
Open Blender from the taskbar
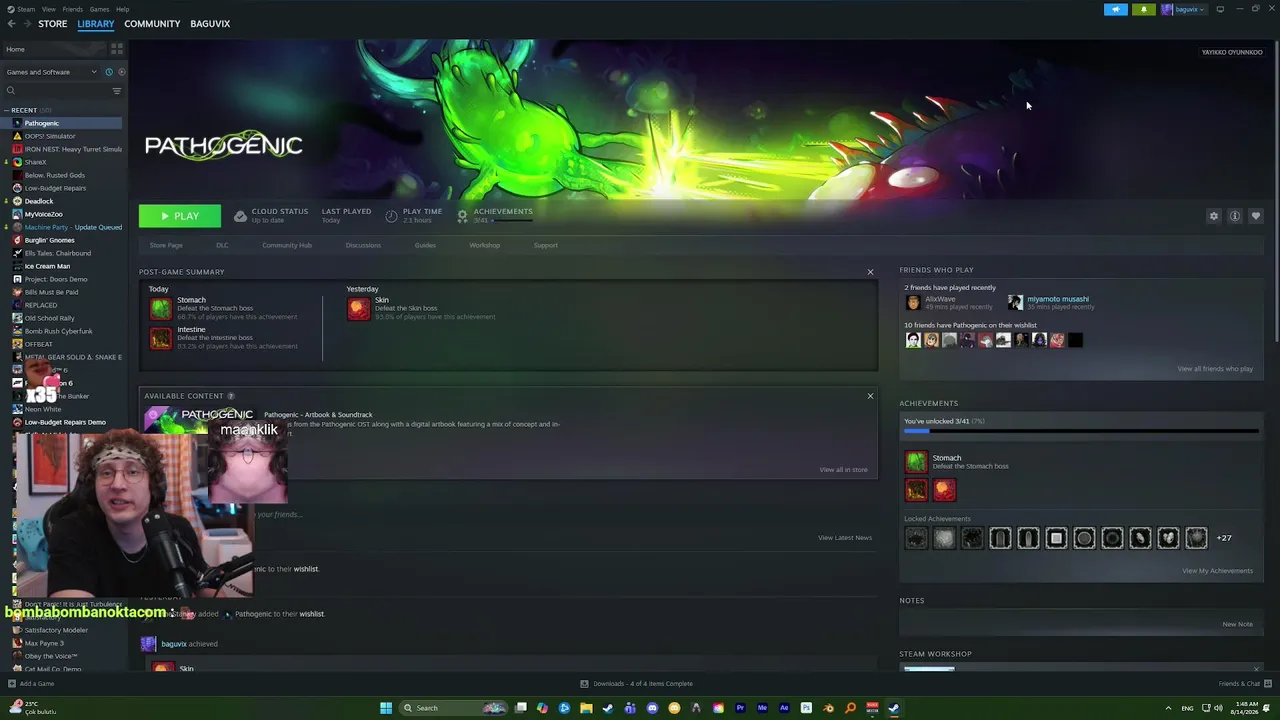828,708
